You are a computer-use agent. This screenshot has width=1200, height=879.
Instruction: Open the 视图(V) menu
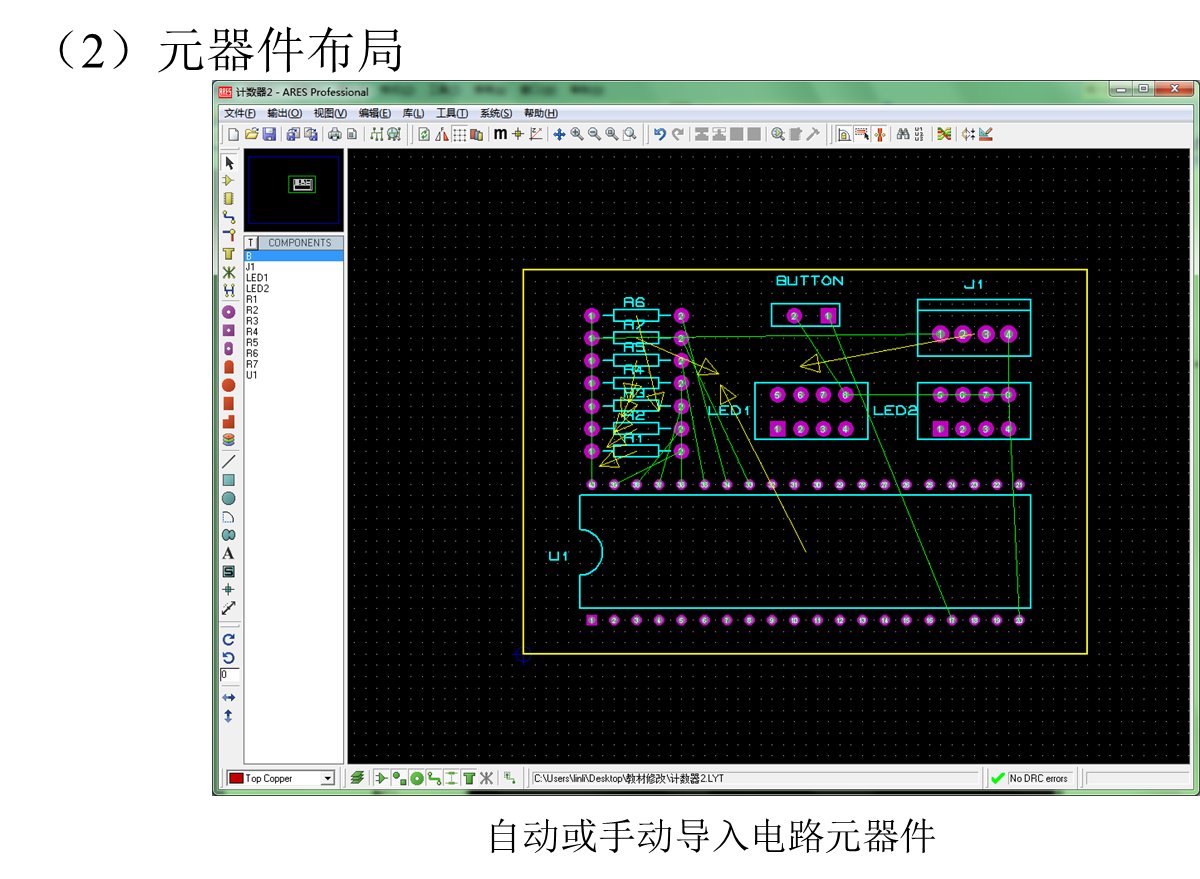tap(330, 113)
